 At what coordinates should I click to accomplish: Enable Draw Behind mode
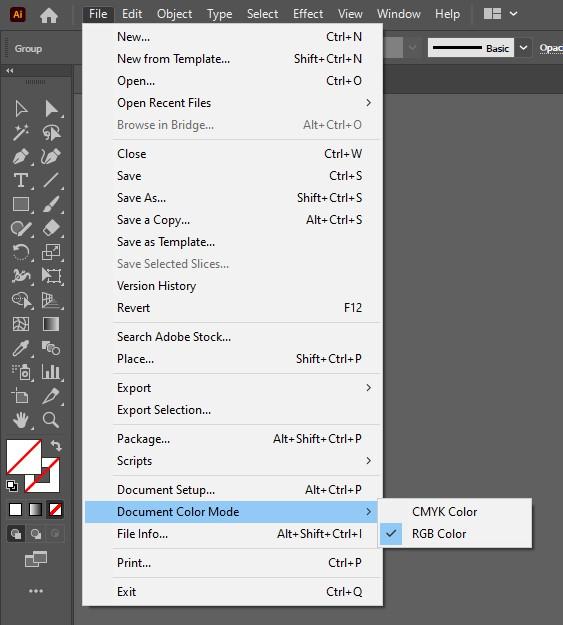coord(36,534)
